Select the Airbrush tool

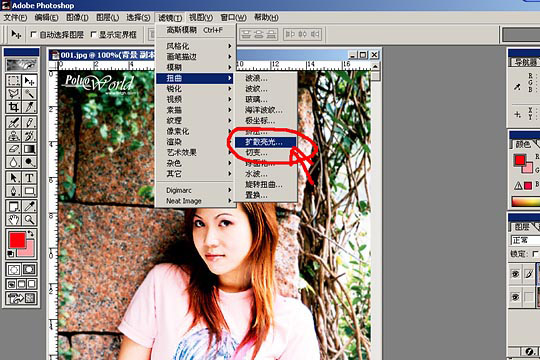point(13,122)
